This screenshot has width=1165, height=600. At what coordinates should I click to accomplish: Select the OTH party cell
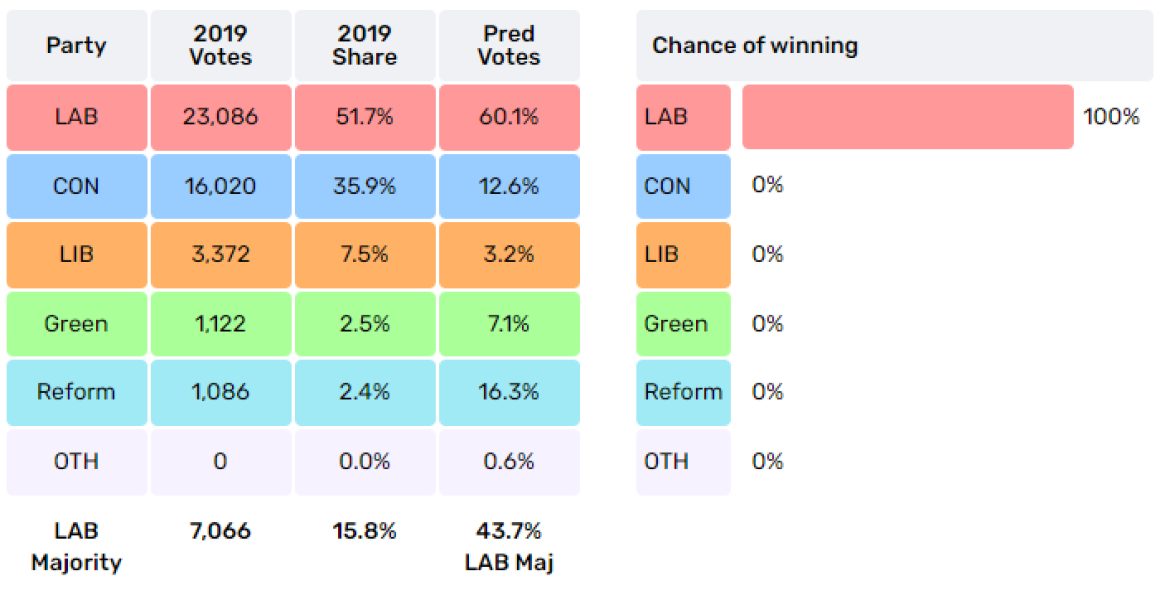pos(77,461)
